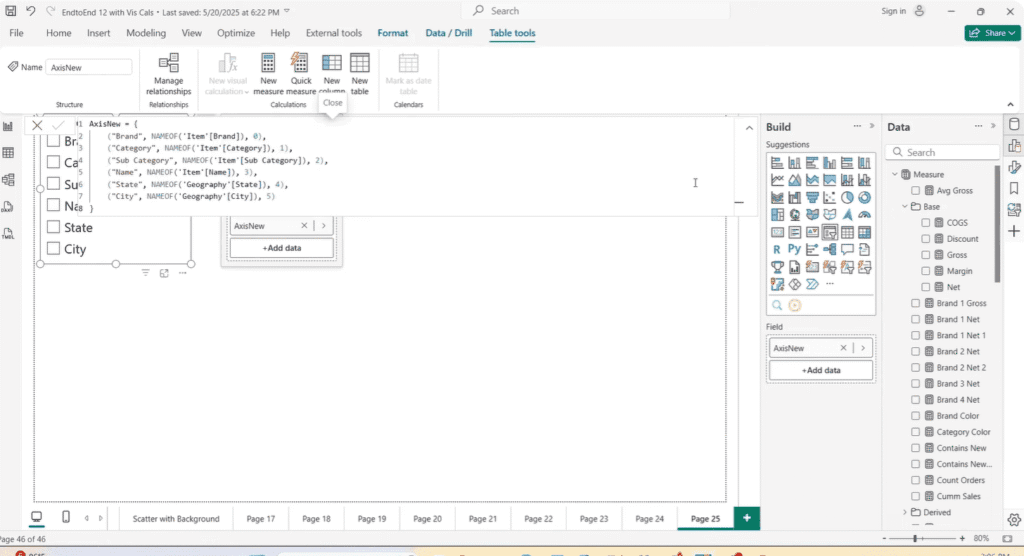Open Model view in left sidebar
The width and height of the screenshot is (1024, 556).
point(8,180)
